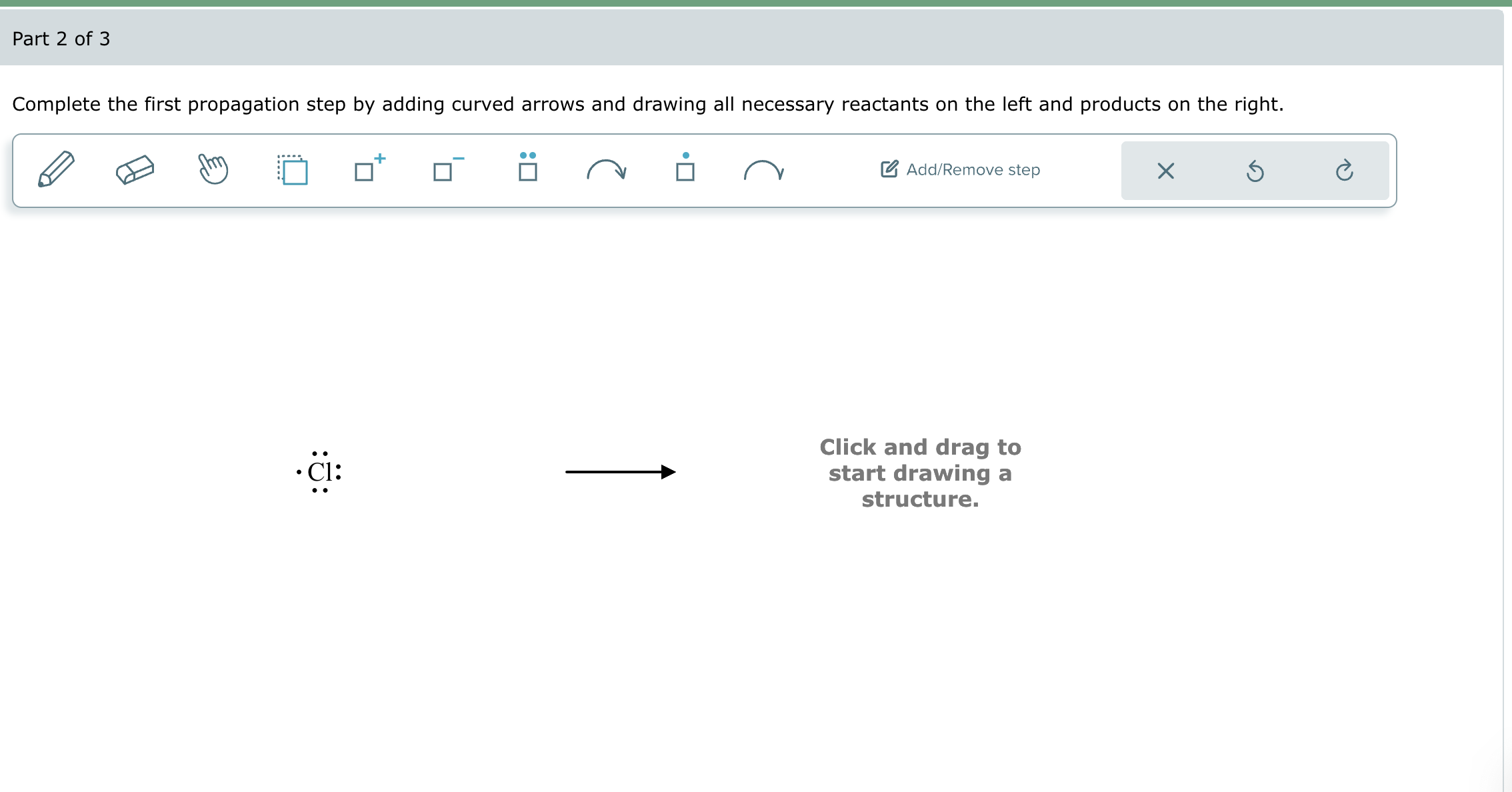Pick the positive charge tool

tap(368, 171)
